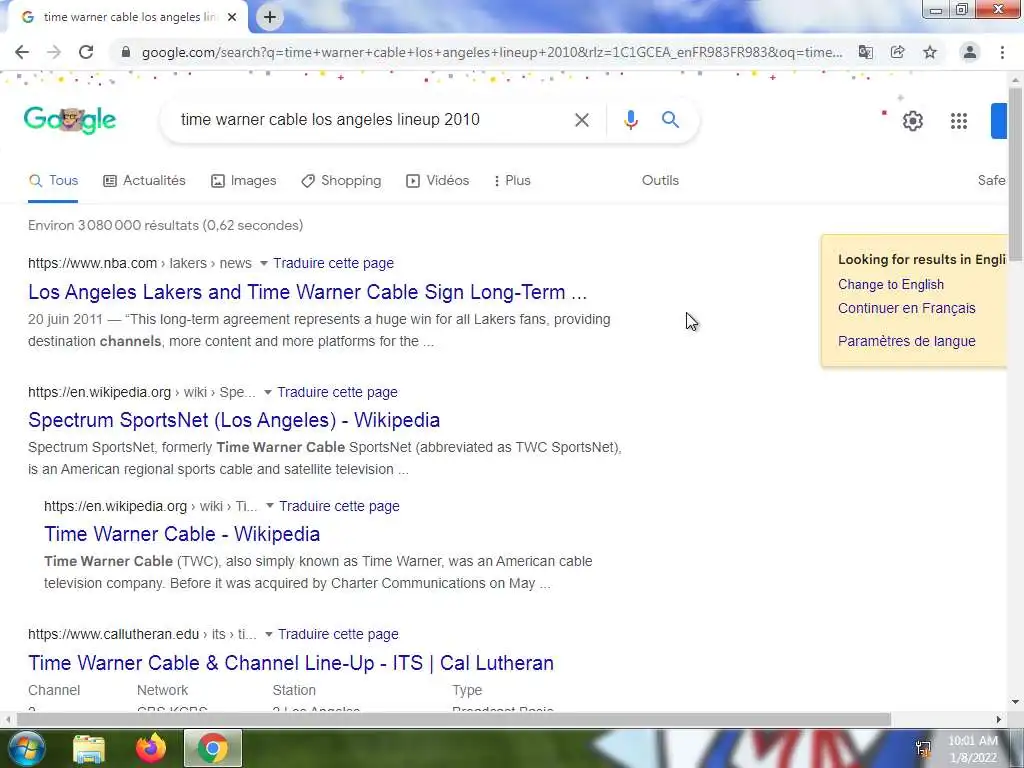
Task: Reload the page with the refresh icon
Action: click(86, 52)
